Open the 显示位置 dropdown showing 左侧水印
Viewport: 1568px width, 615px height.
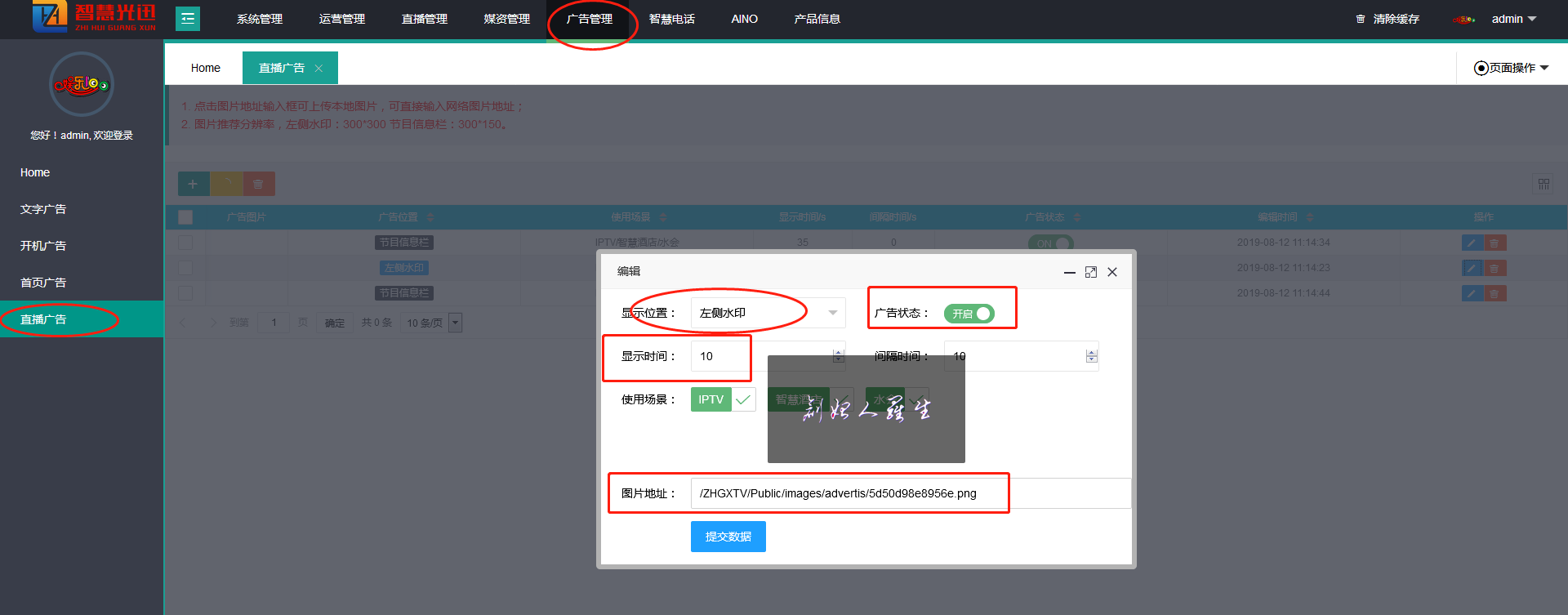tap(768, 313)
